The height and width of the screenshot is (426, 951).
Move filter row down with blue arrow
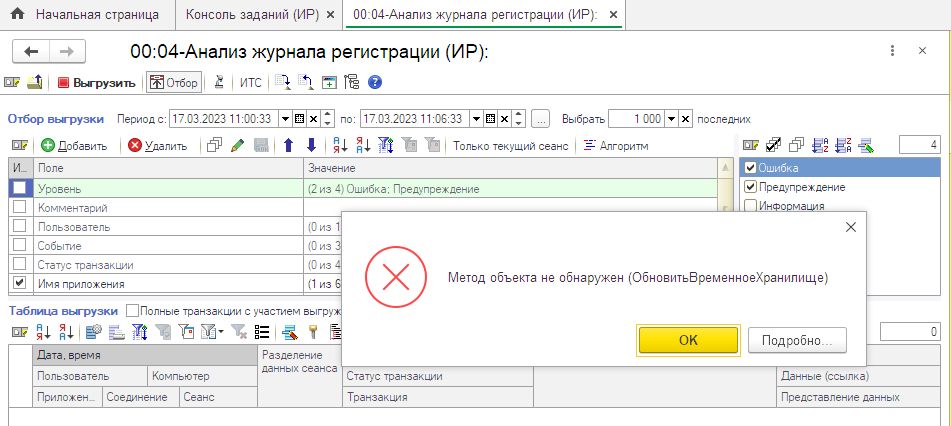click(311, 146)
